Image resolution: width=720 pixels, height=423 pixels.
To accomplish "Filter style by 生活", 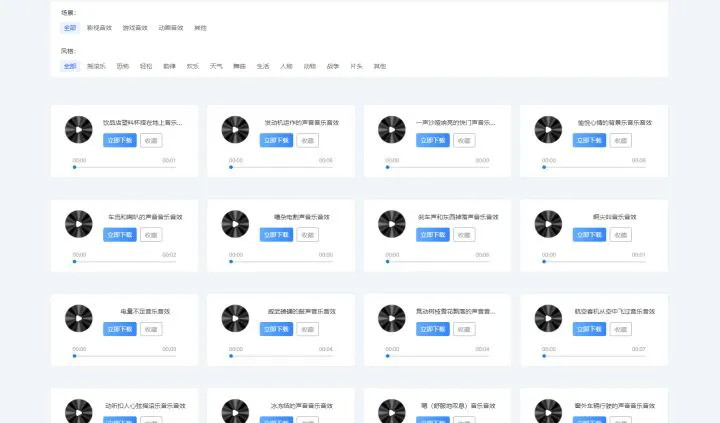I will click(263, 66).
